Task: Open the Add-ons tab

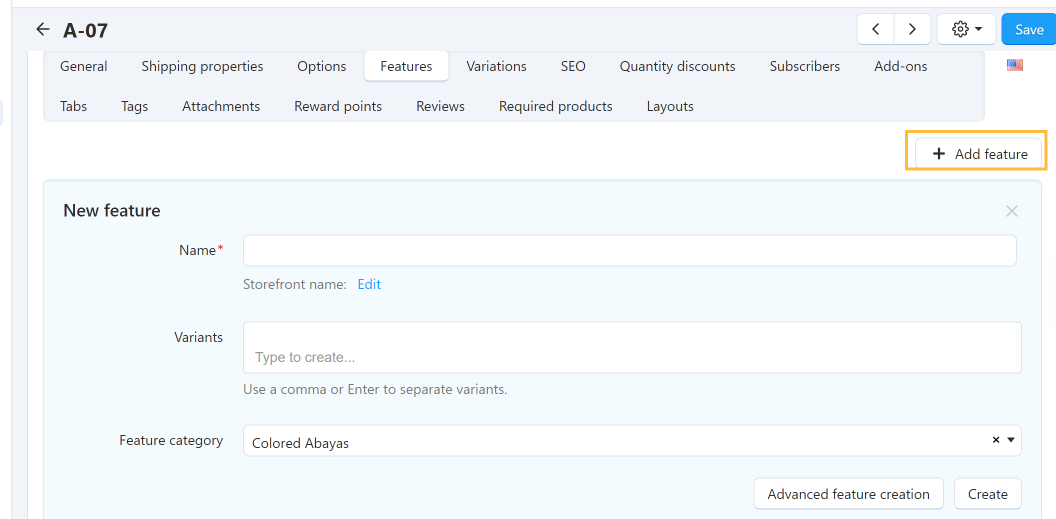Action: pos(900,66)
